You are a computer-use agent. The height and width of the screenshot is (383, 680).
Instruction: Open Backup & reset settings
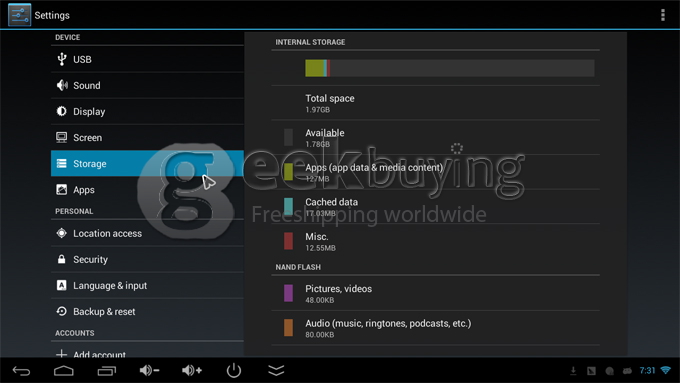pyautogui.click(x=147, y=311)
